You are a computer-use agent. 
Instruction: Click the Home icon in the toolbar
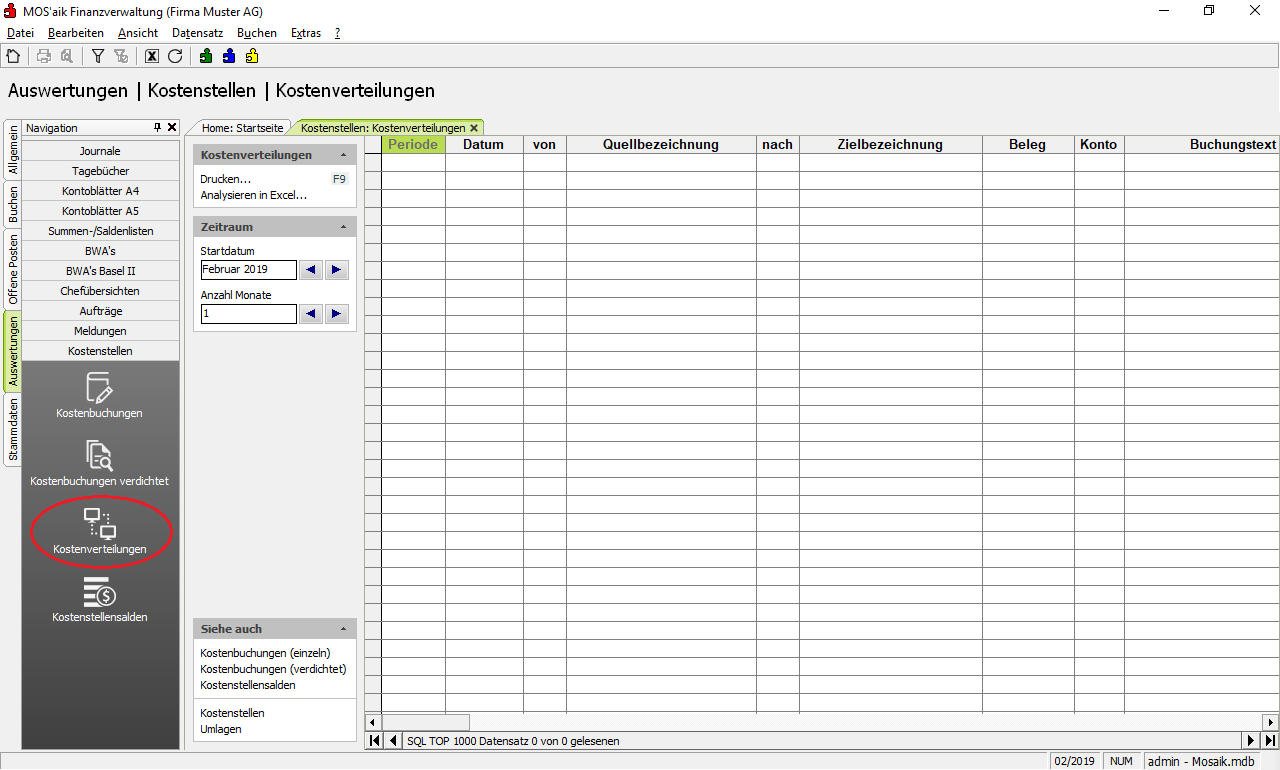[x=13, y=56]
